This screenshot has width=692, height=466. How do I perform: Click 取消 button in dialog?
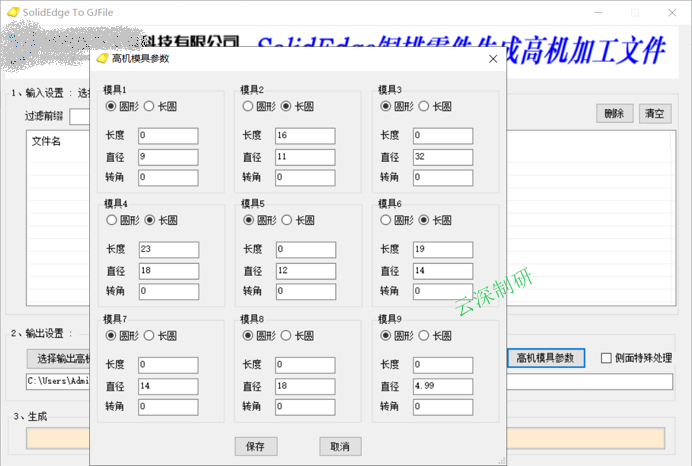[x=340, y=447]
